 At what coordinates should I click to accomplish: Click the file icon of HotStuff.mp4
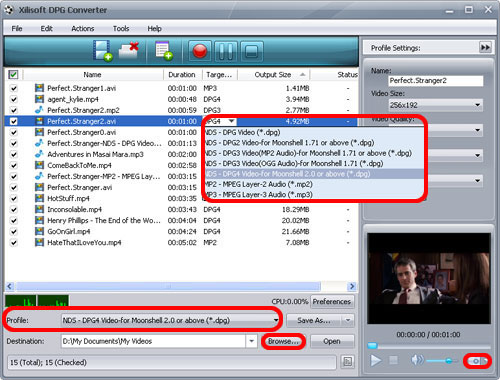click(x=39, y=198)
